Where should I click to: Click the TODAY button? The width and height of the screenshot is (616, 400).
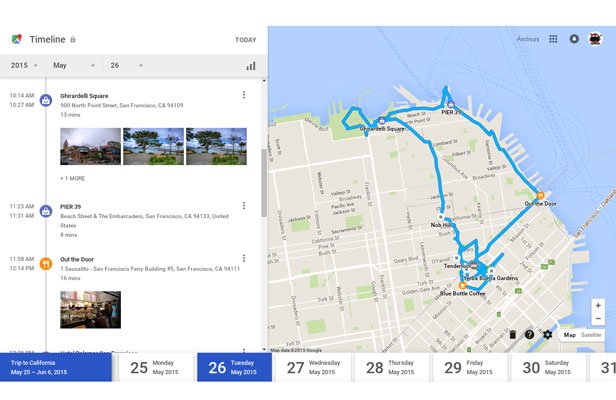245,40
